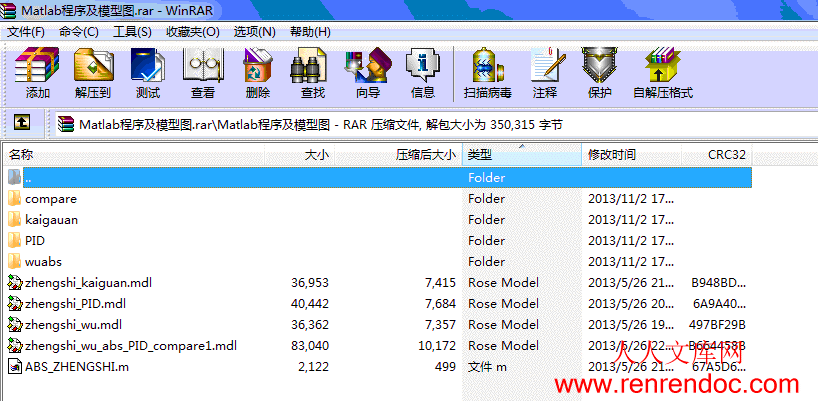Select file name zhengshi_wu_abs_PID_compare1.mdl
Screen dimensions: 818x401
click(x=131, y=345)
